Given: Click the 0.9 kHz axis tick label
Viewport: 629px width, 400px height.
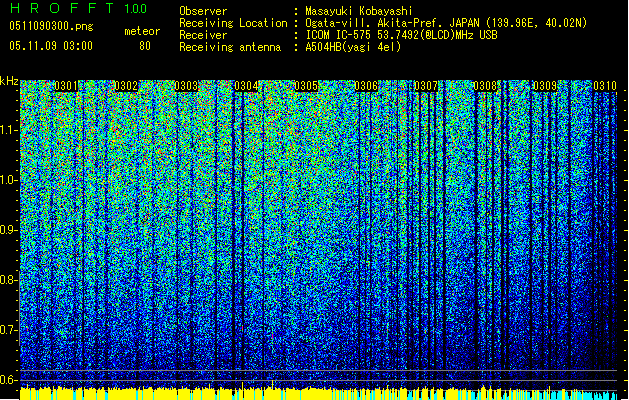Looking at the screenshot, I should tap(8, 230).
